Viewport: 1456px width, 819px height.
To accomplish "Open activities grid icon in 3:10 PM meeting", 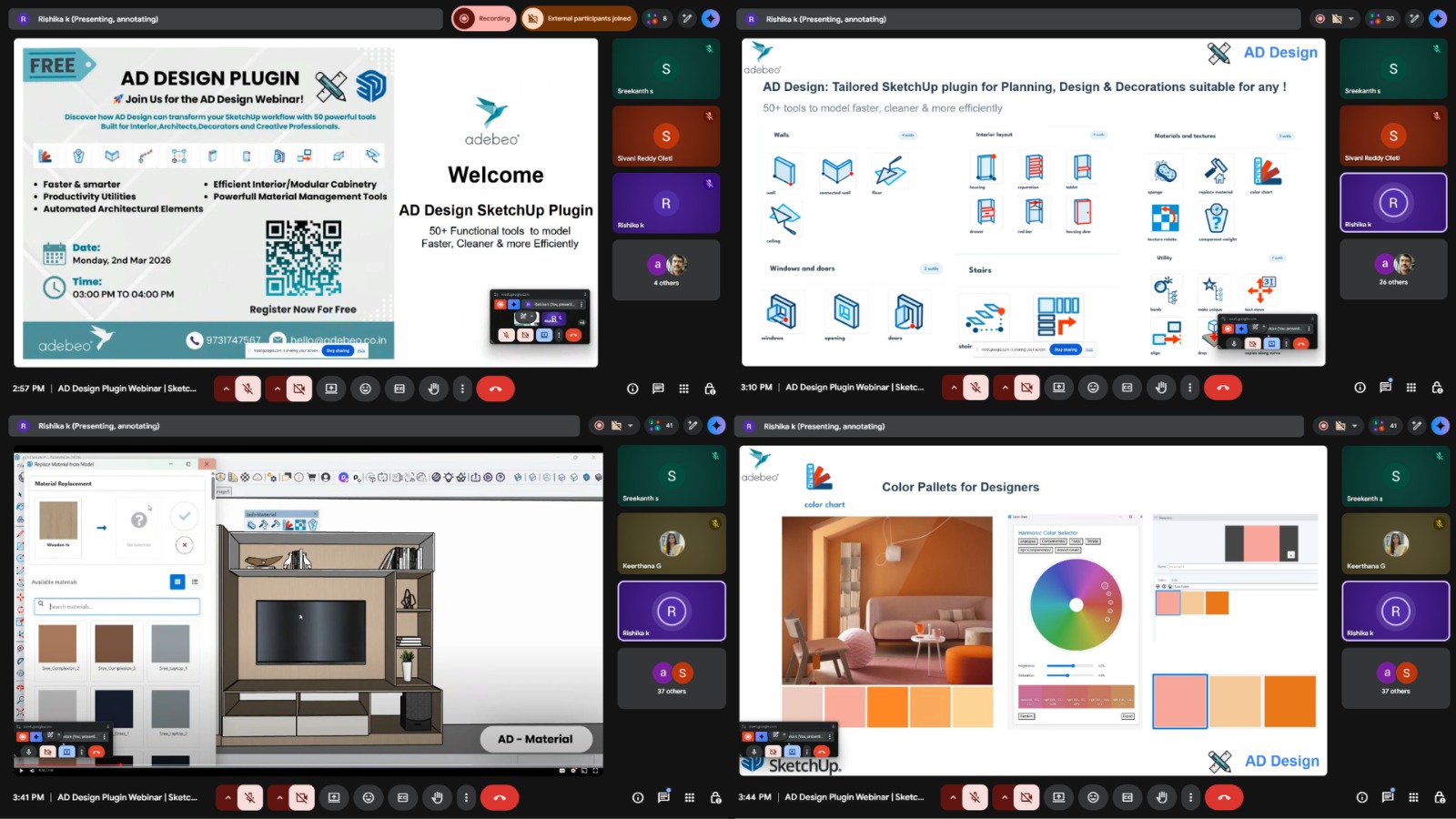I will pos(1410,388).
